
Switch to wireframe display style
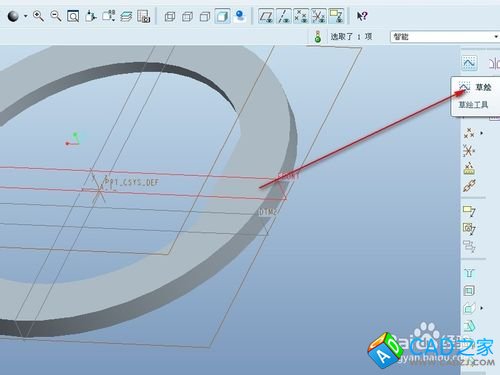click(x=170, y=16)
